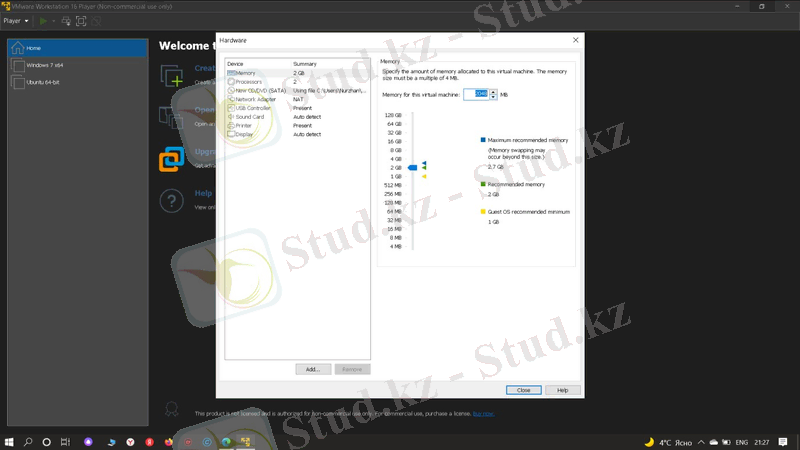Select the Ubuntu 64-bit virtual machine

point(78,82)
